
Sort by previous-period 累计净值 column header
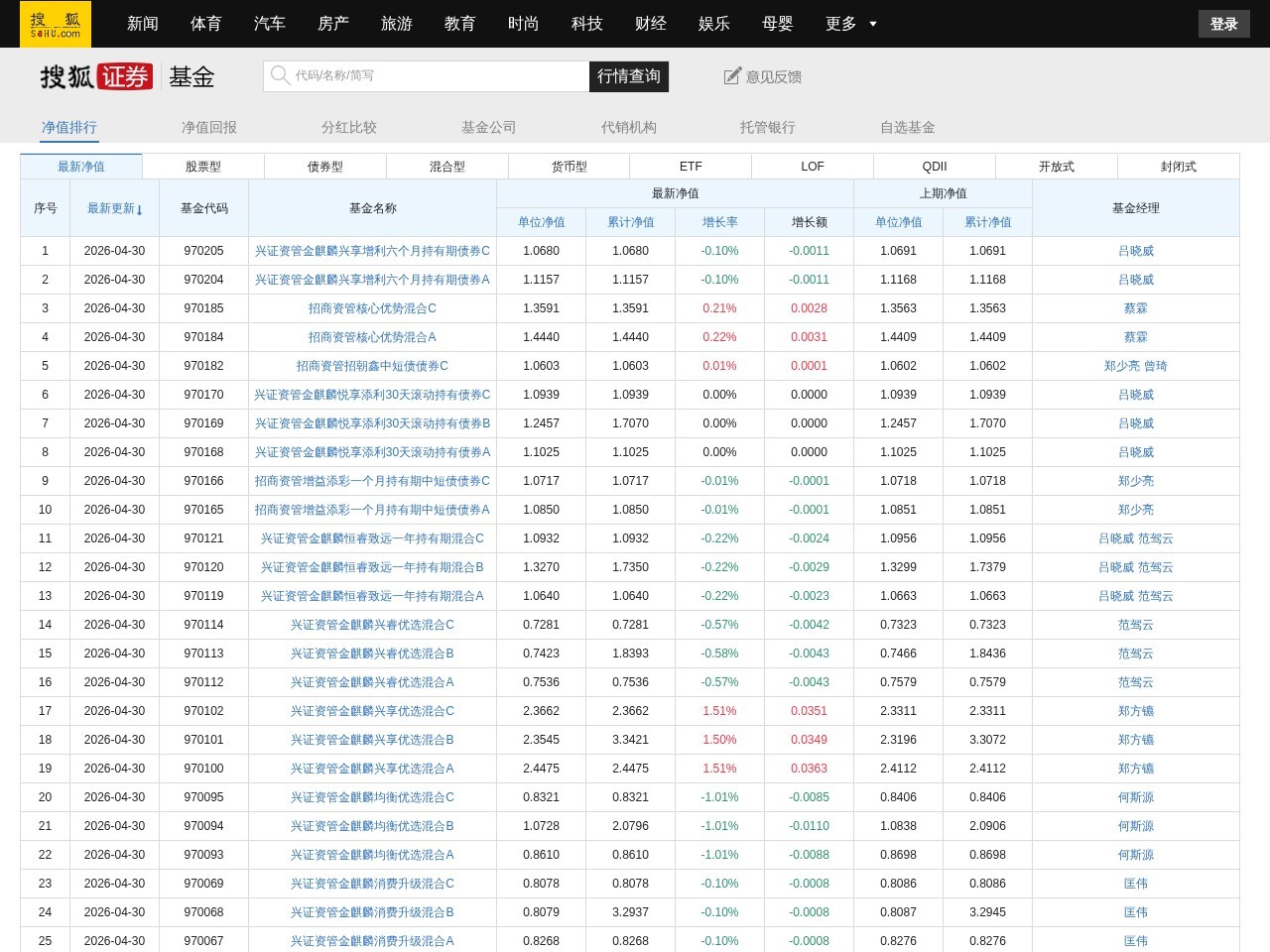(988, 222)
